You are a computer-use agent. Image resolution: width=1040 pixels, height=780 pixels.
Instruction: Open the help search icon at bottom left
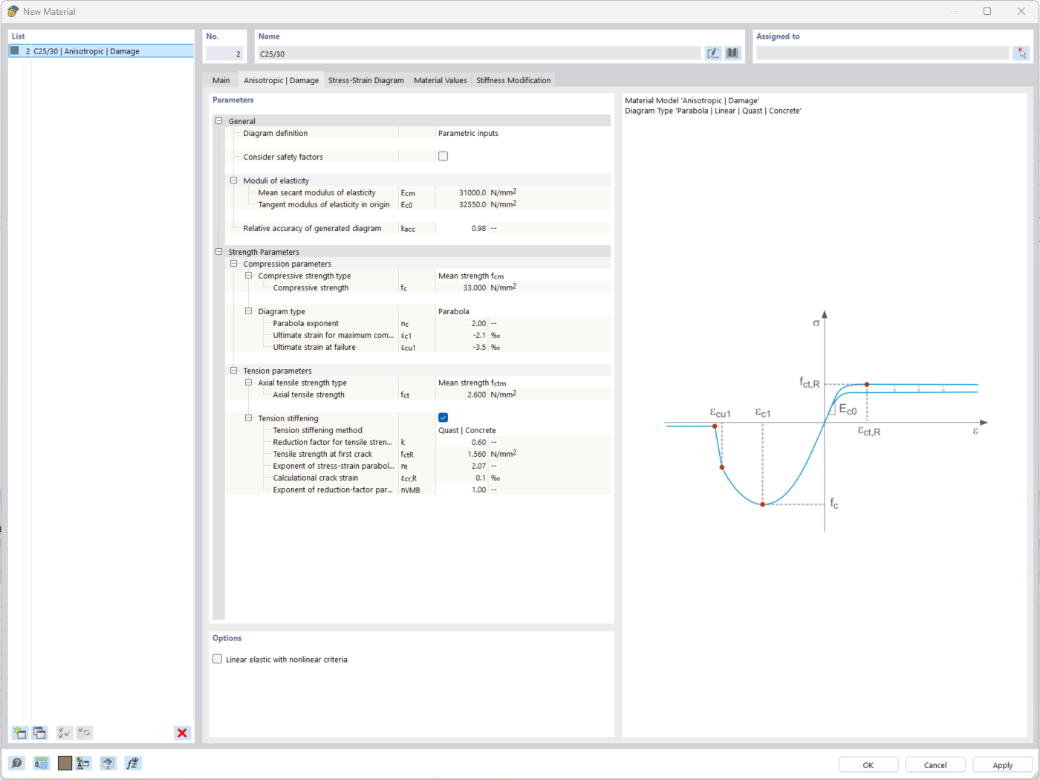pyautogui.click(x=17, y=763)
